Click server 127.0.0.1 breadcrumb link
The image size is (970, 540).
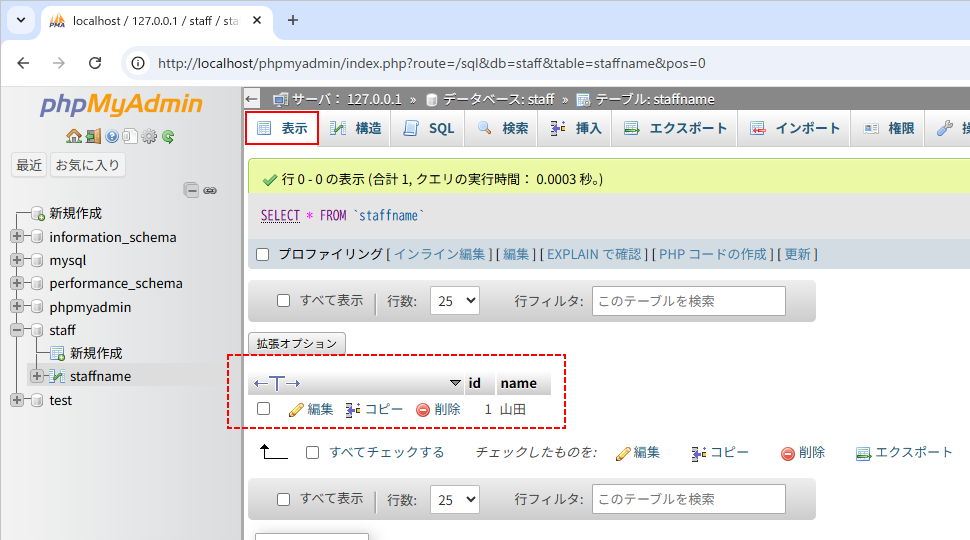point(346,99)
